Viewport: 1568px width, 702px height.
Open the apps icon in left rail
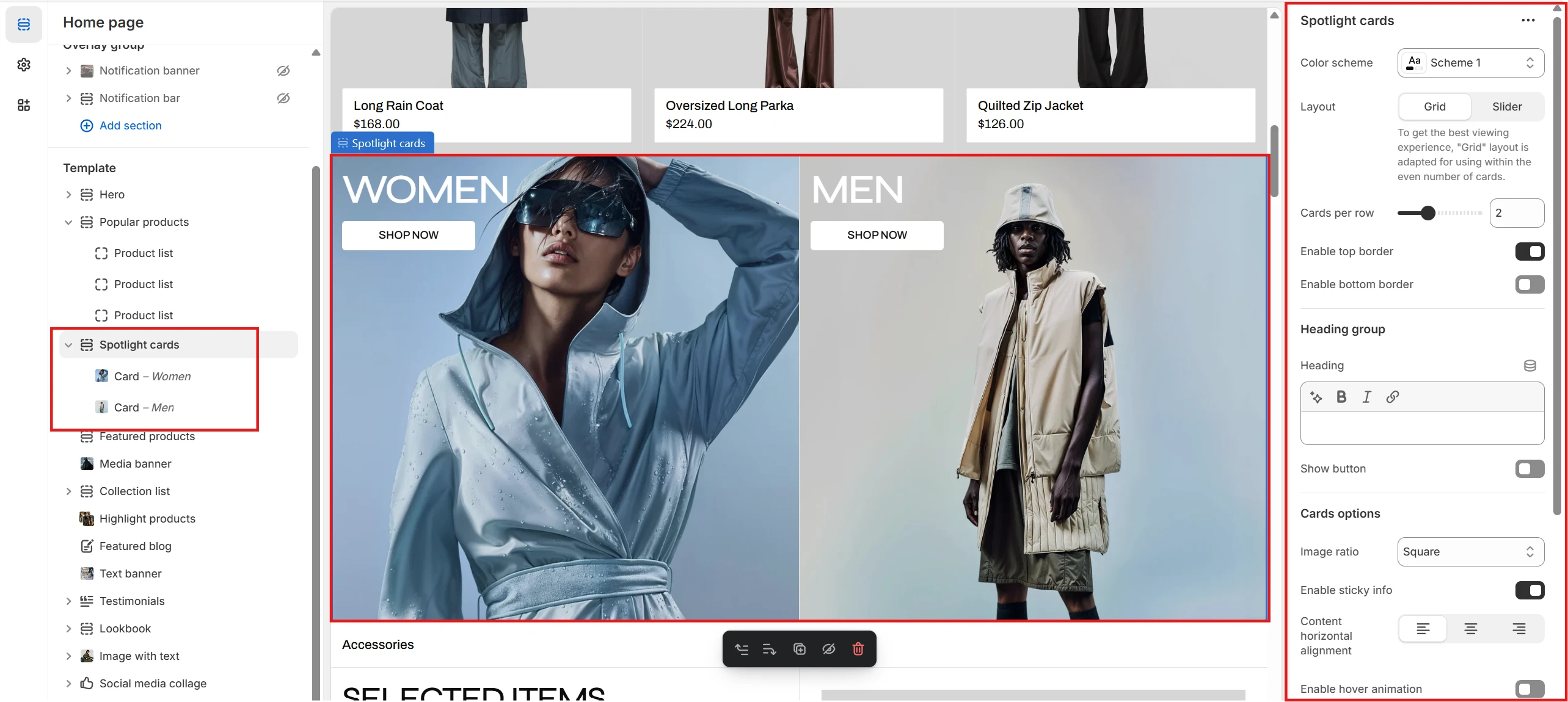(x=24, y=105)
